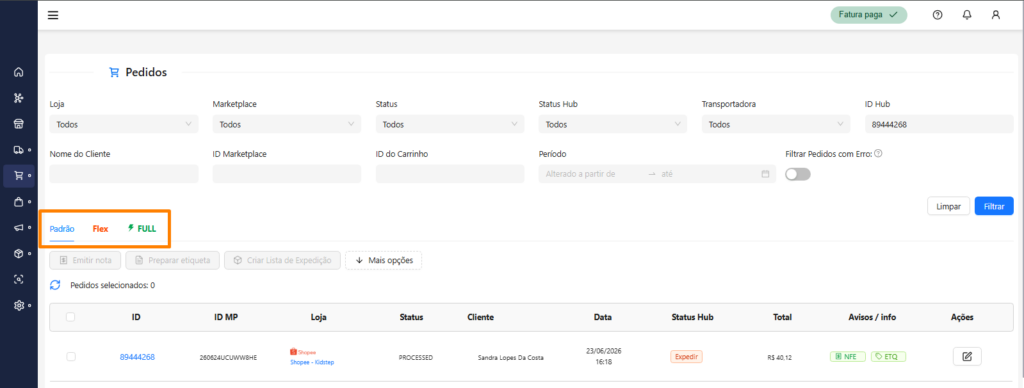Click the Preparar etiqueta button
This screenshot has height=388, width=1024.
pyautogui.click(x=172, y=261)
